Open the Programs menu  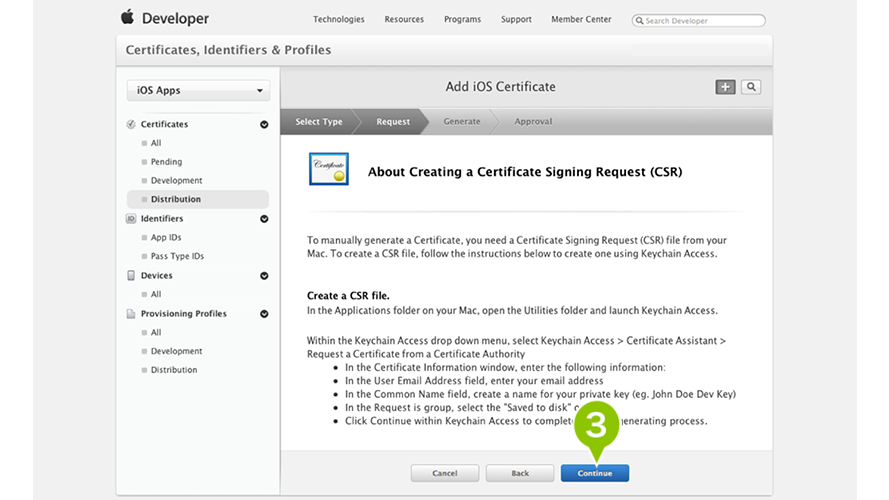click(462, 19)
